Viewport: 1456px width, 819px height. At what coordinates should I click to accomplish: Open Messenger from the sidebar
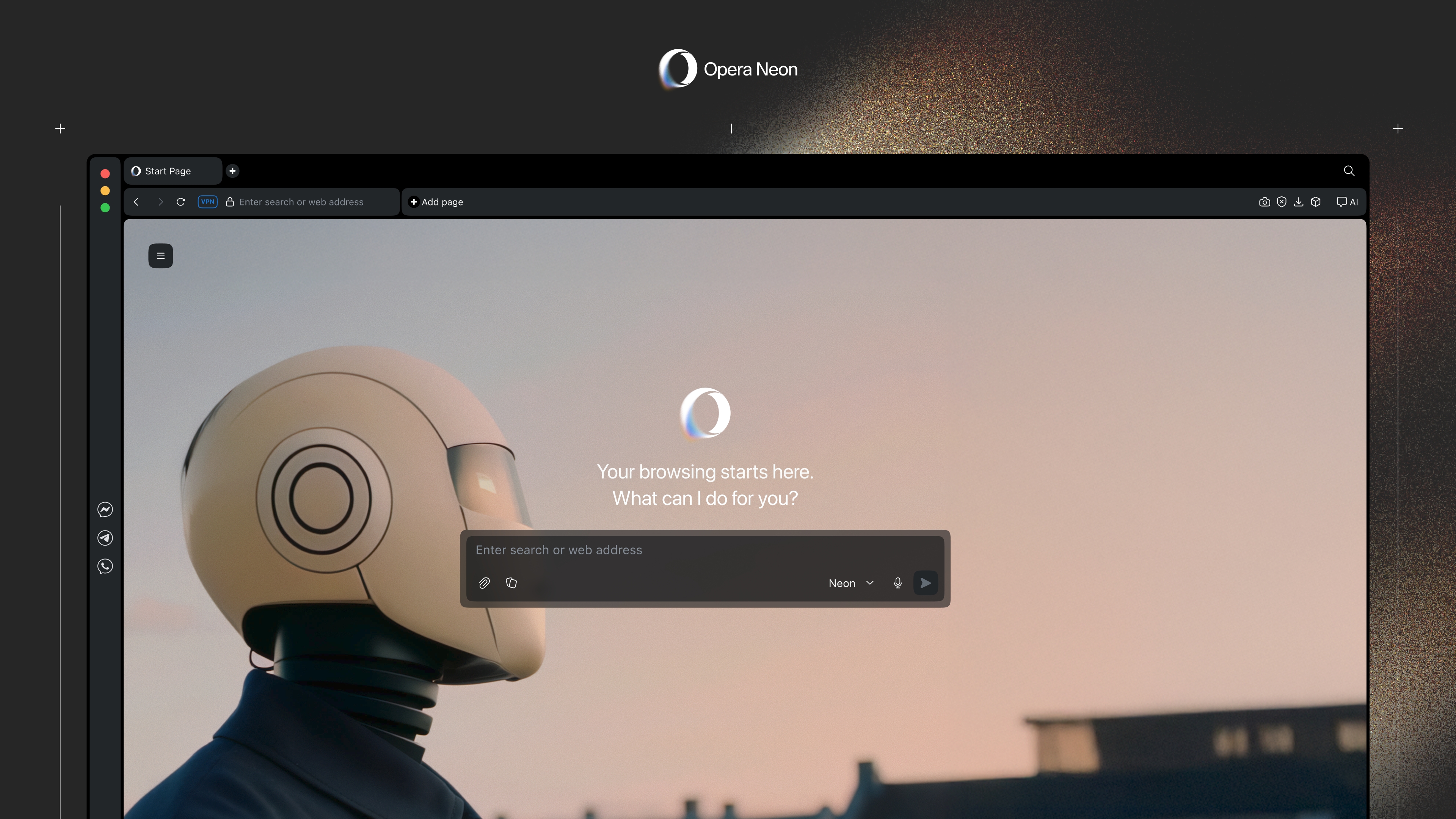point(105,509)
